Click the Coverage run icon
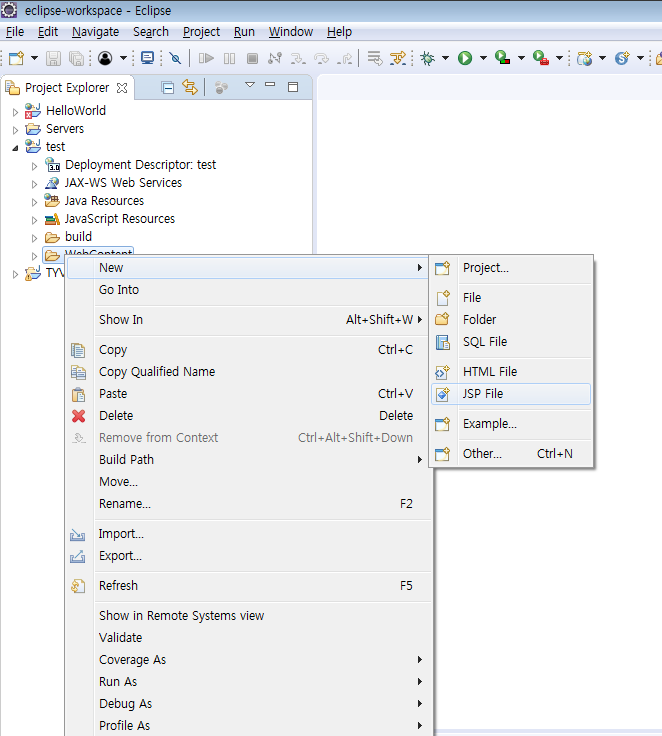662x736 pixels. coord(502,58)
